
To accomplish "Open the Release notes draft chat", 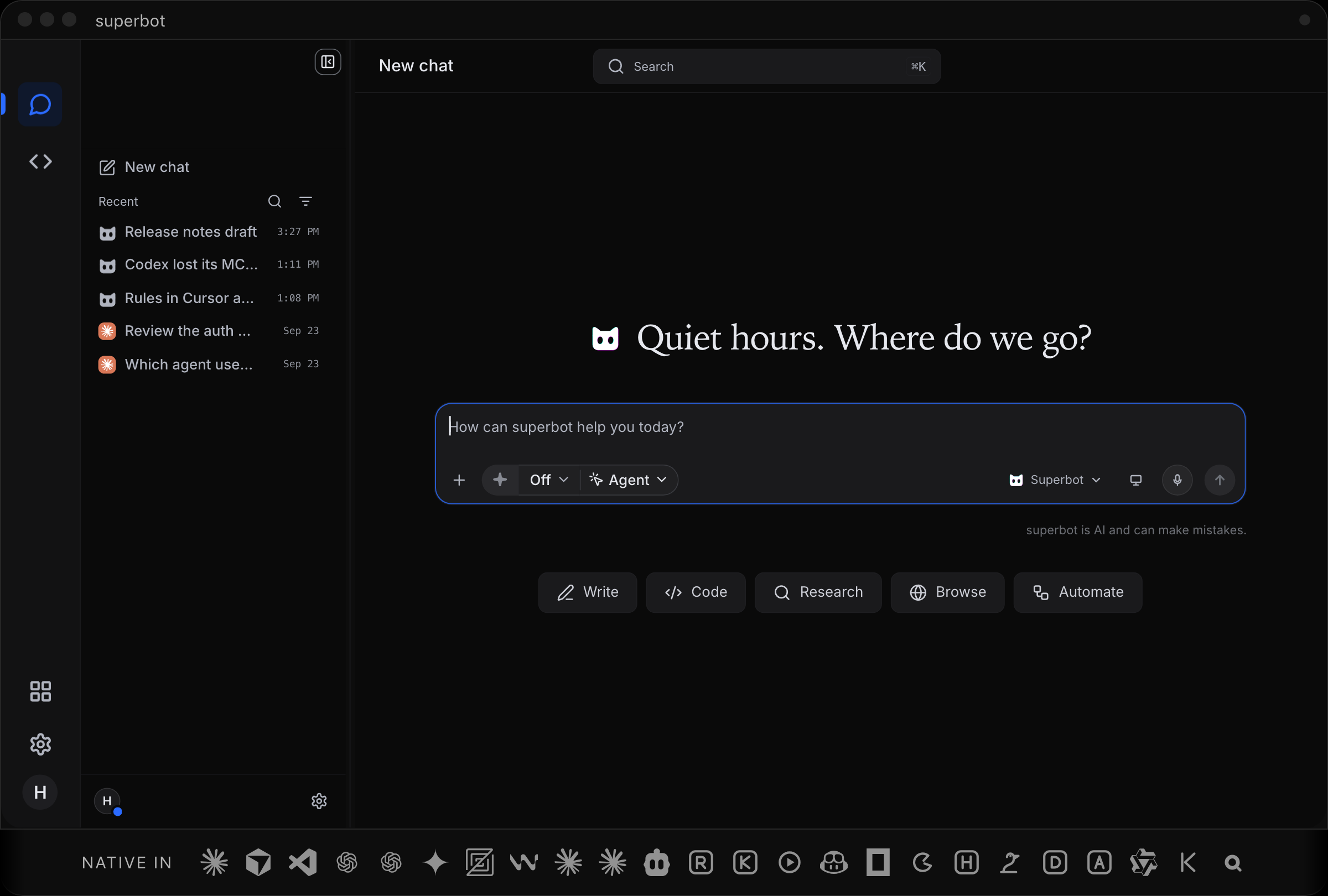I will coord(209,232).
